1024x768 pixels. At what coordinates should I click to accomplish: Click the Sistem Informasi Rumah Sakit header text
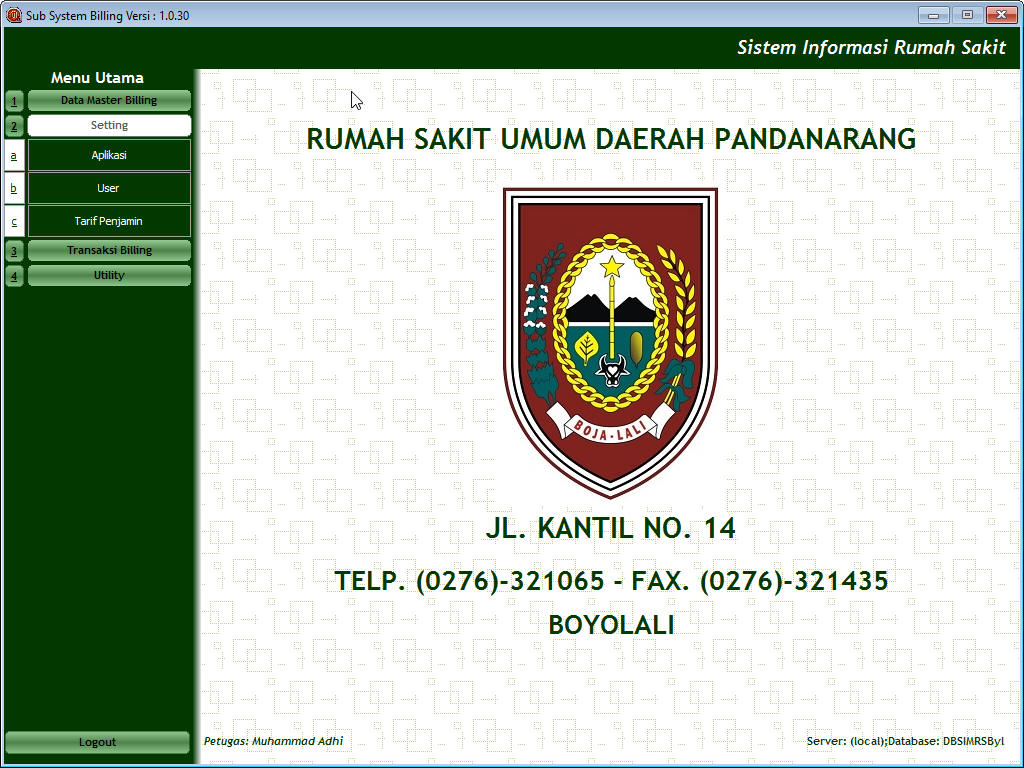pyautogui.click(x=871, y=48)
